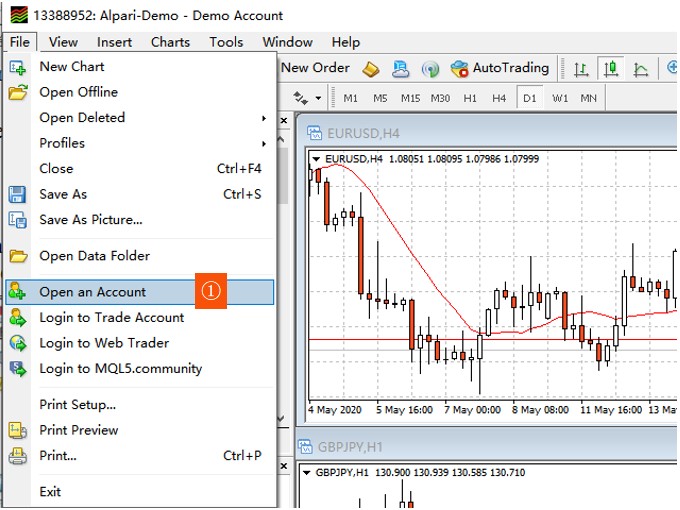Choose Close in the File menu

[140, 169]
